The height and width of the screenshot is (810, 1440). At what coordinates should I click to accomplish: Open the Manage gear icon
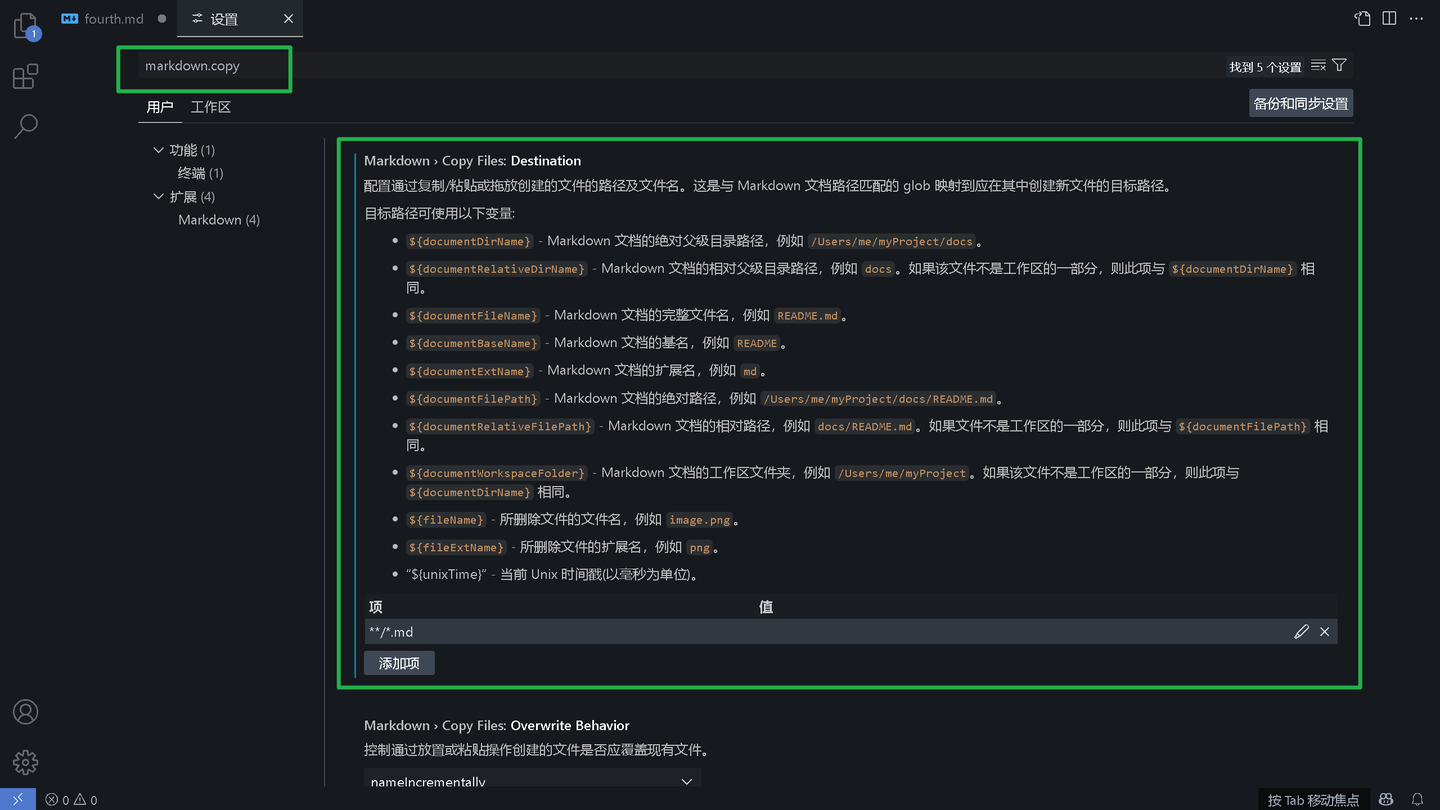[25, 762]
